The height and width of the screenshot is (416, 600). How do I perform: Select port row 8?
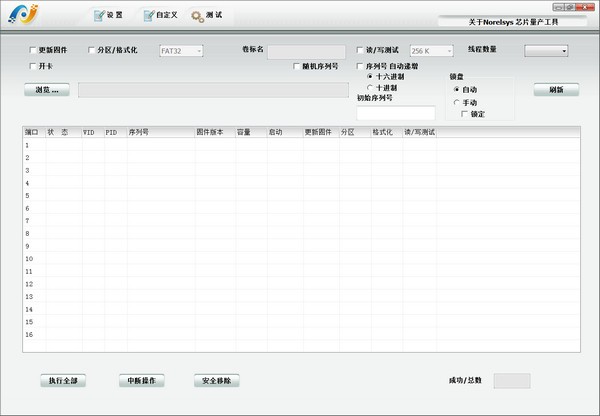point(302,233)
